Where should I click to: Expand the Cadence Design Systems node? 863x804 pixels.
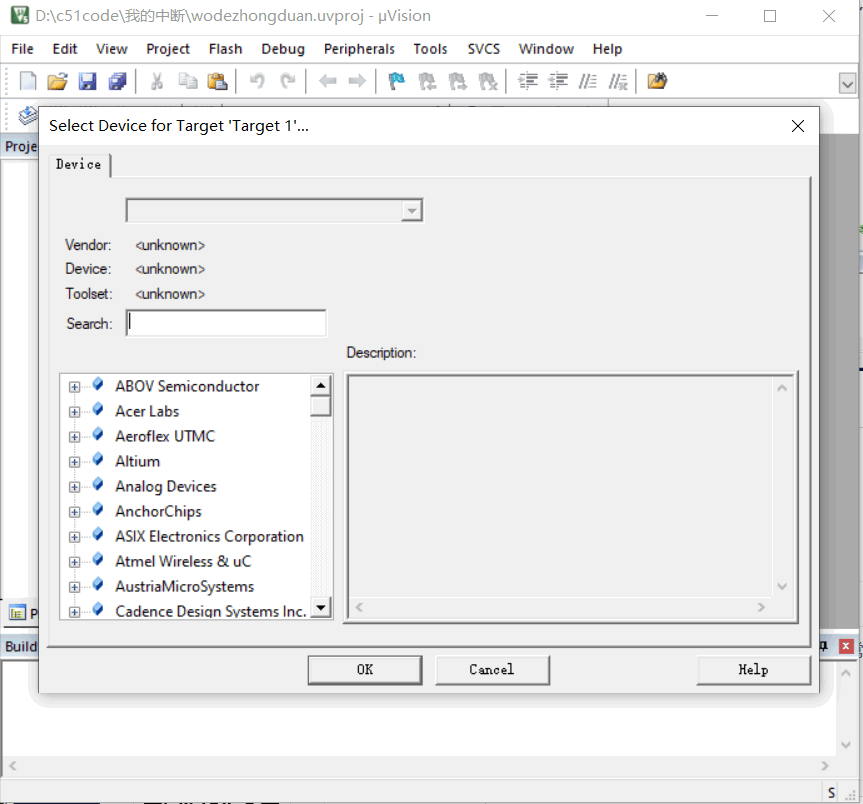point(74,612)
